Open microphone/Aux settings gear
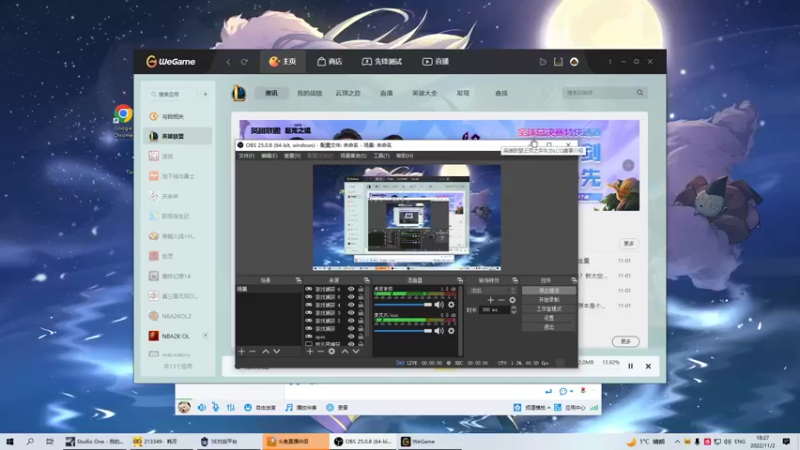Screen dimensions: 800x450 coord(451,331)
